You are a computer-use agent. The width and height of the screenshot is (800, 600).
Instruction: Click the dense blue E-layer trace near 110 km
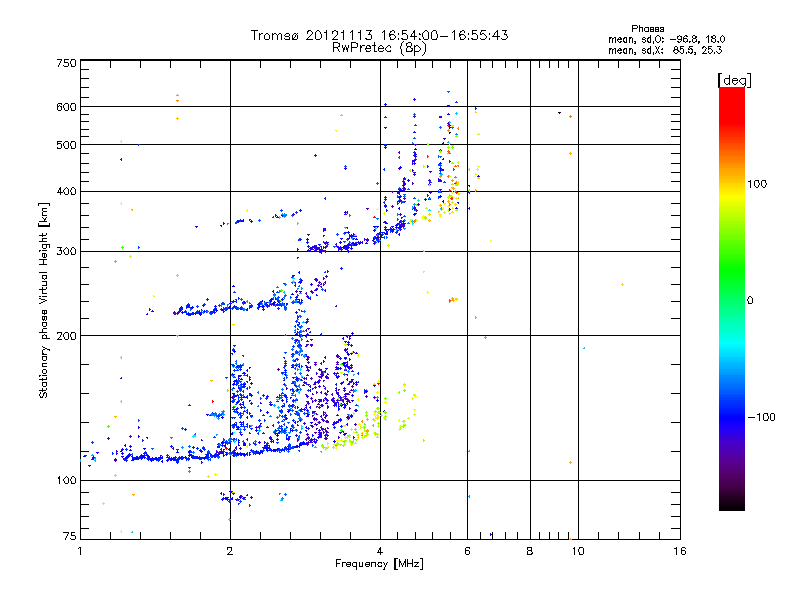(x=214, y=454)
